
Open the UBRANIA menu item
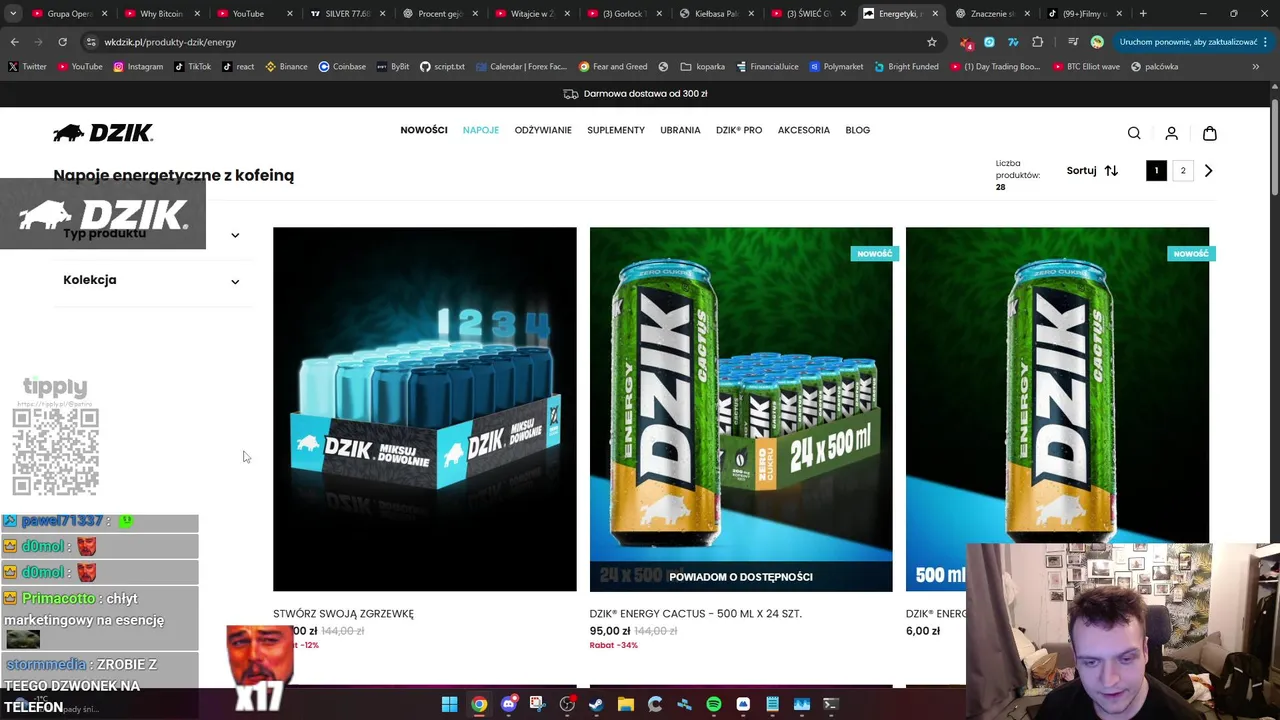click(680, 130)
